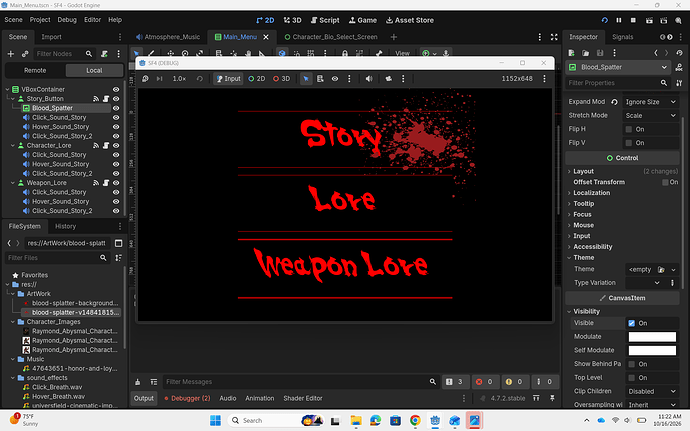Hide the VBoxContainer node
690x431 pixels.
tap(116, 89)
